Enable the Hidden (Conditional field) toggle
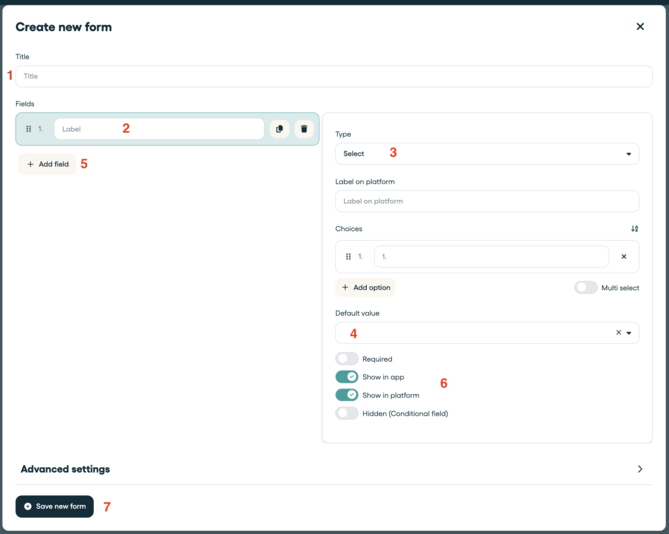Image resolution: width=669 pixels, height=534 pixels. tap(346, 413)
